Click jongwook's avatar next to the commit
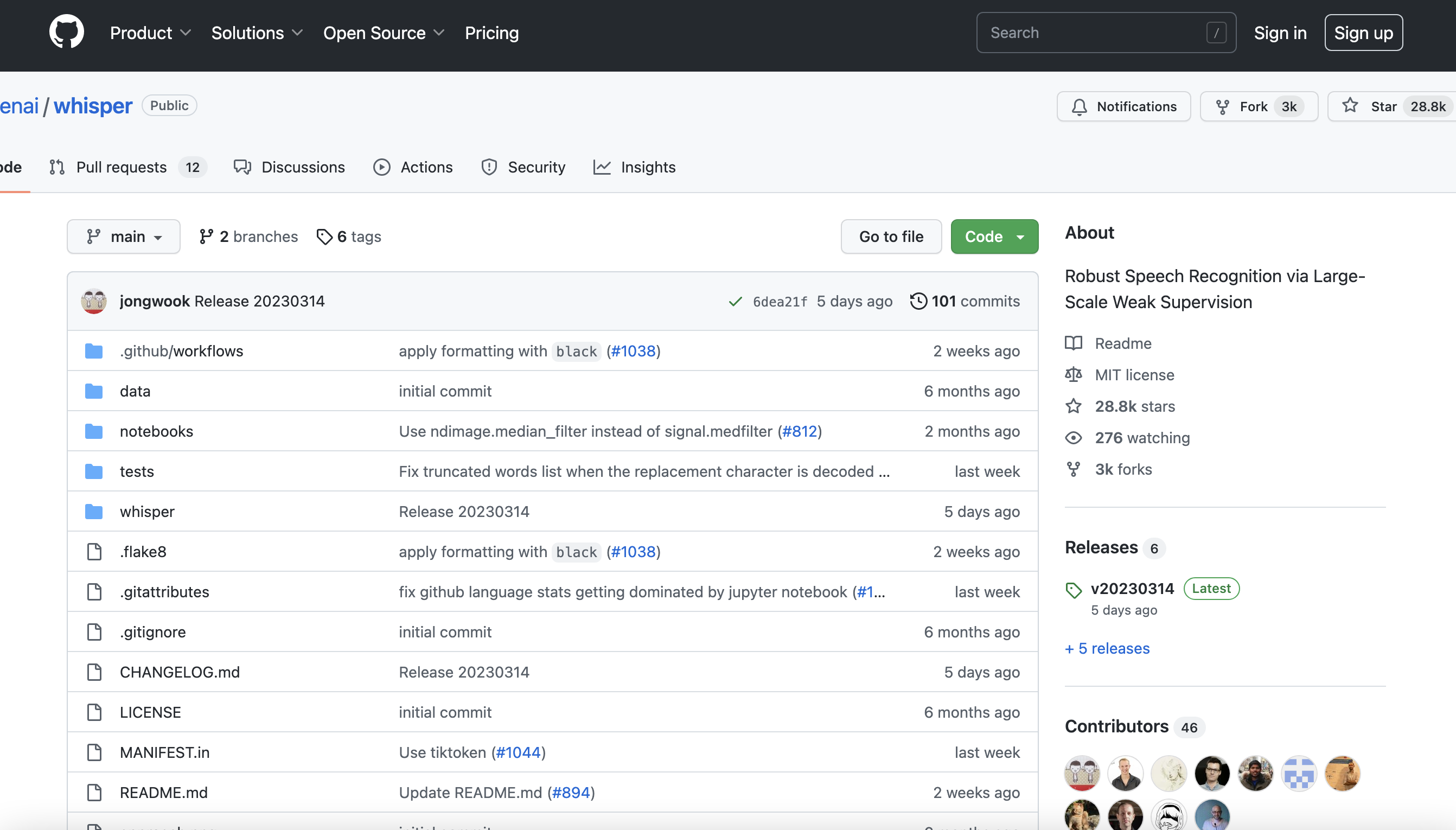 93,301
